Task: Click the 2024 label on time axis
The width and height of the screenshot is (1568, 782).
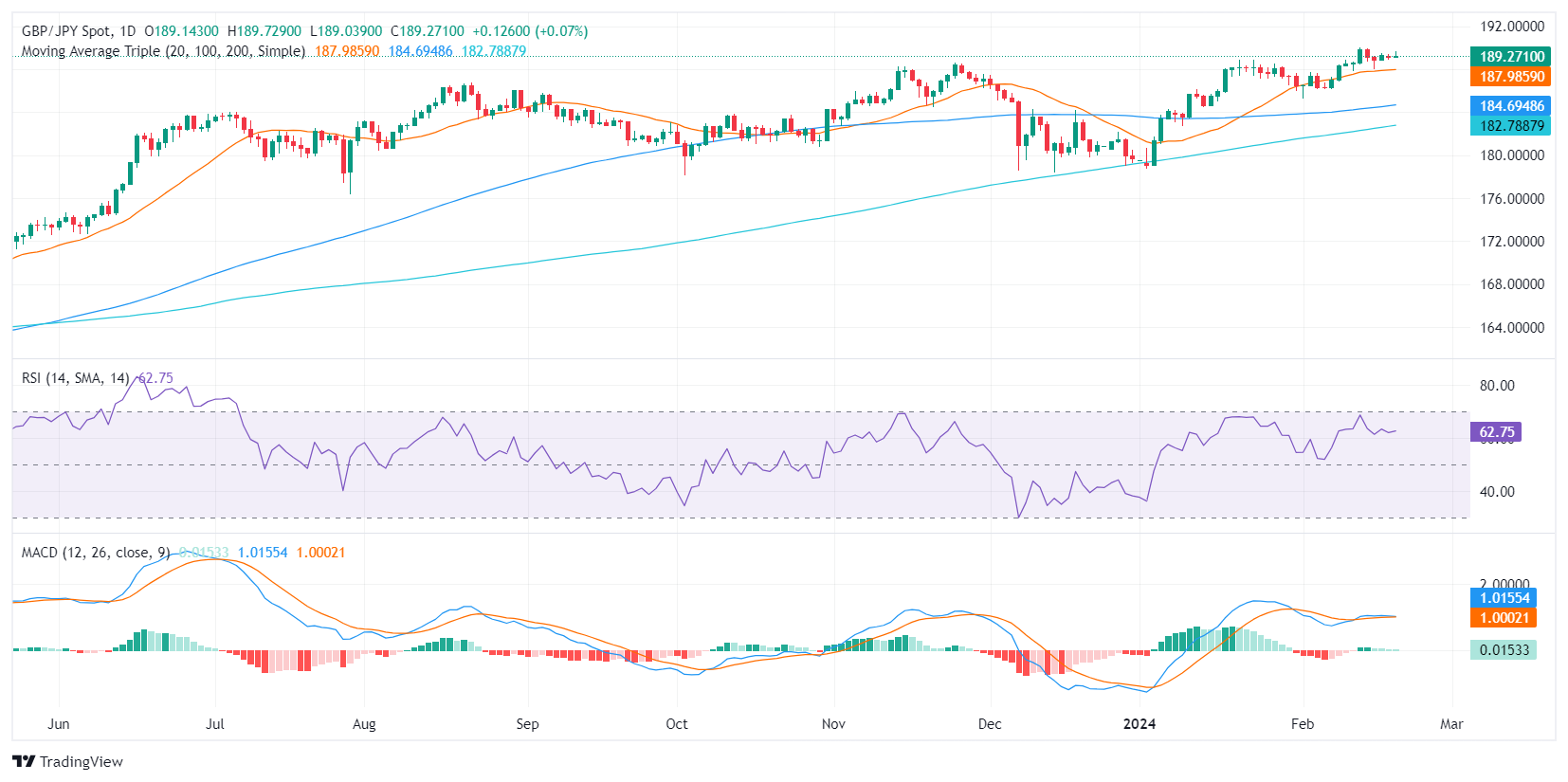Action: (x=1139, y=724)
